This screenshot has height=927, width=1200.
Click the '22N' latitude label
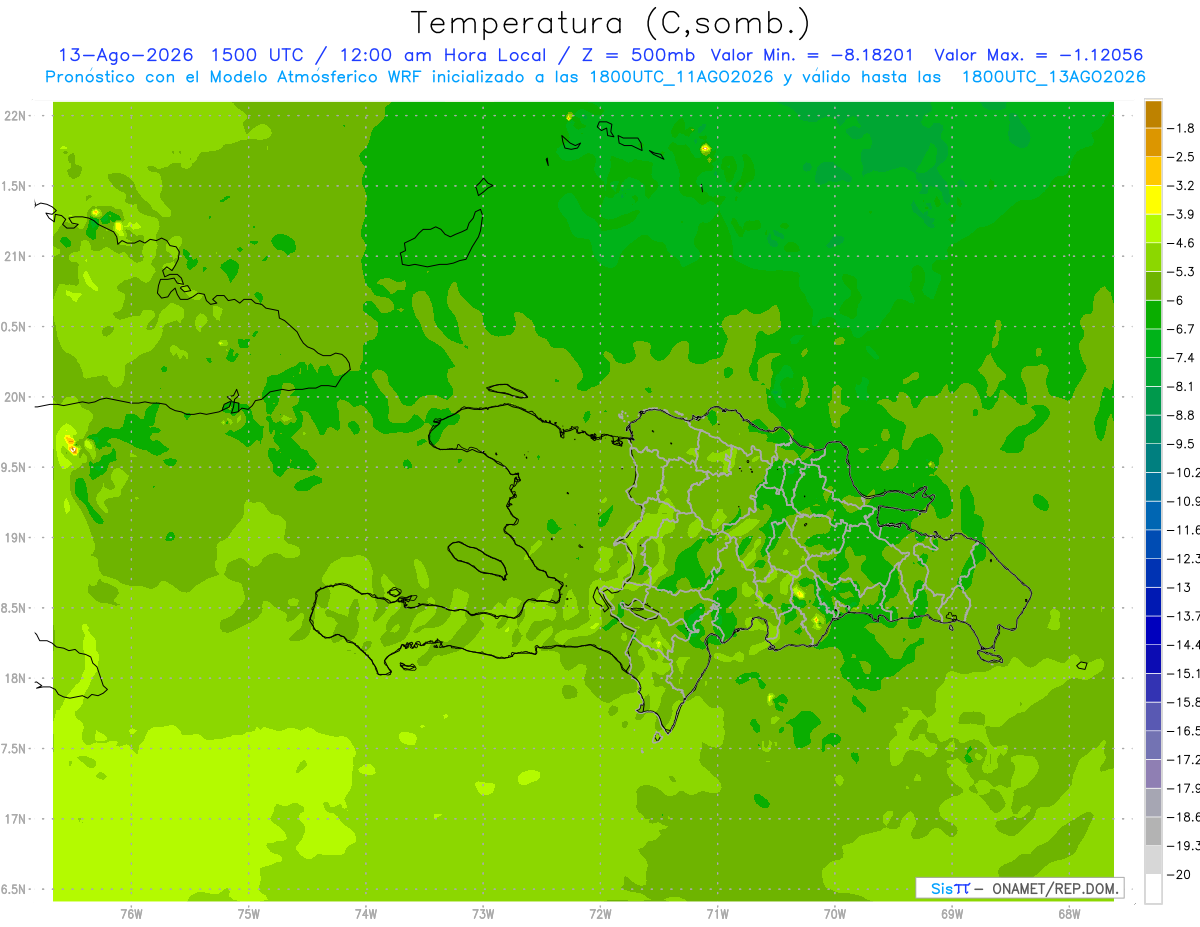tap(15, 116)
